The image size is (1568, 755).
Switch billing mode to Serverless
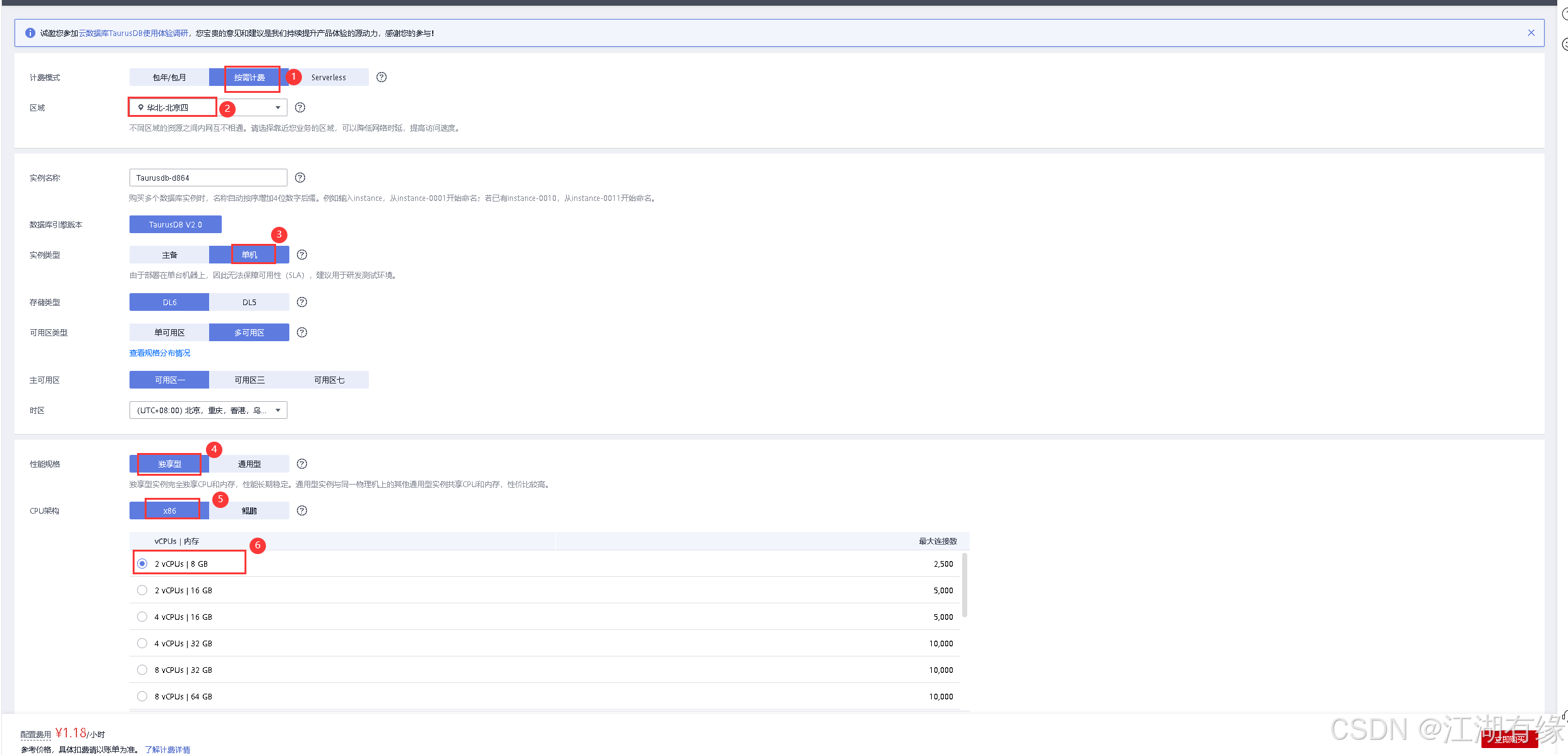(329, 77)
